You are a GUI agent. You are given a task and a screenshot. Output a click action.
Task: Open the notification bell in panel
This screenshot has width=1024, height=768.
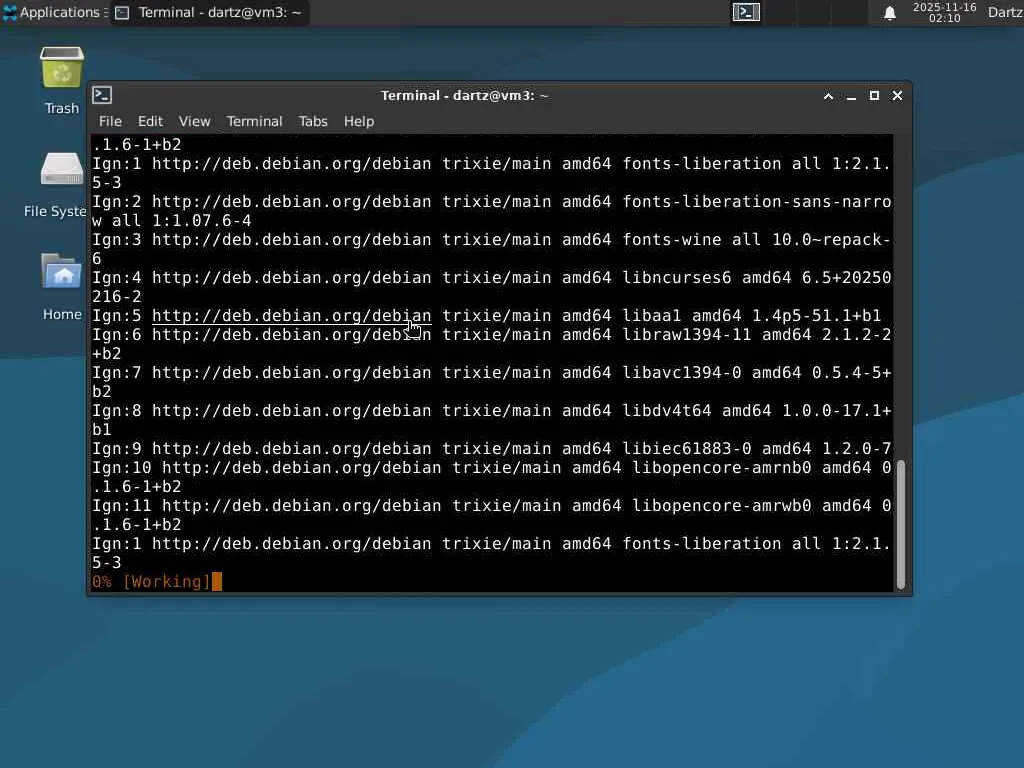pos(889,13)
